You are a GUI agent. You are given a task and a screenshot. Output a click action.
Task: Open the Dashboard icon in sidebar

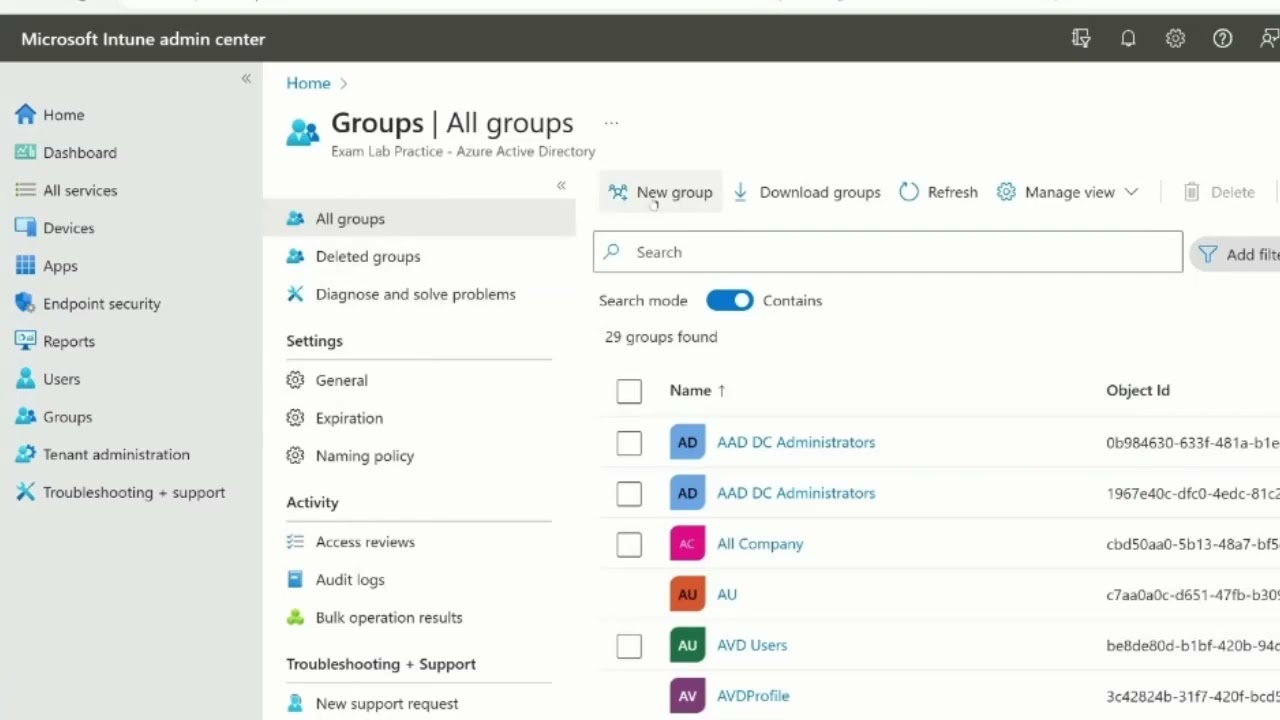point(25,152)
